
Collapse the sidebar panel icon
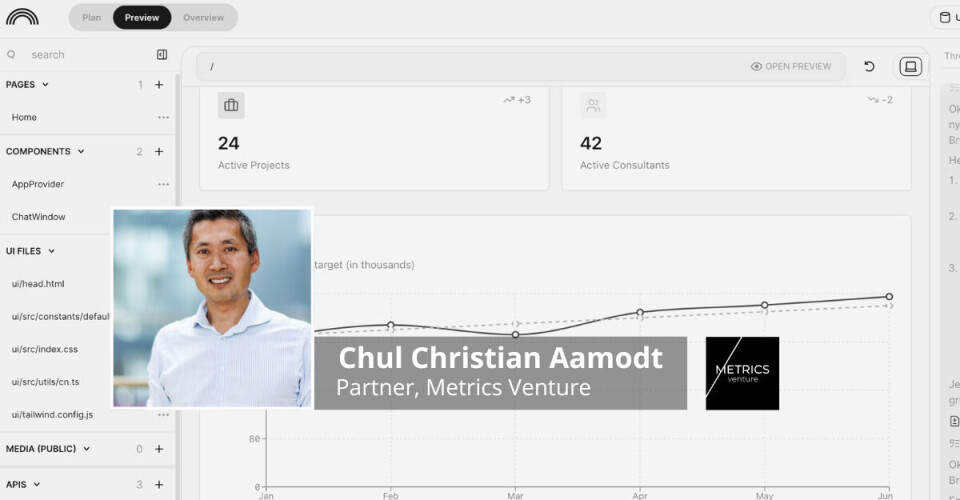[x=162, y=55]
